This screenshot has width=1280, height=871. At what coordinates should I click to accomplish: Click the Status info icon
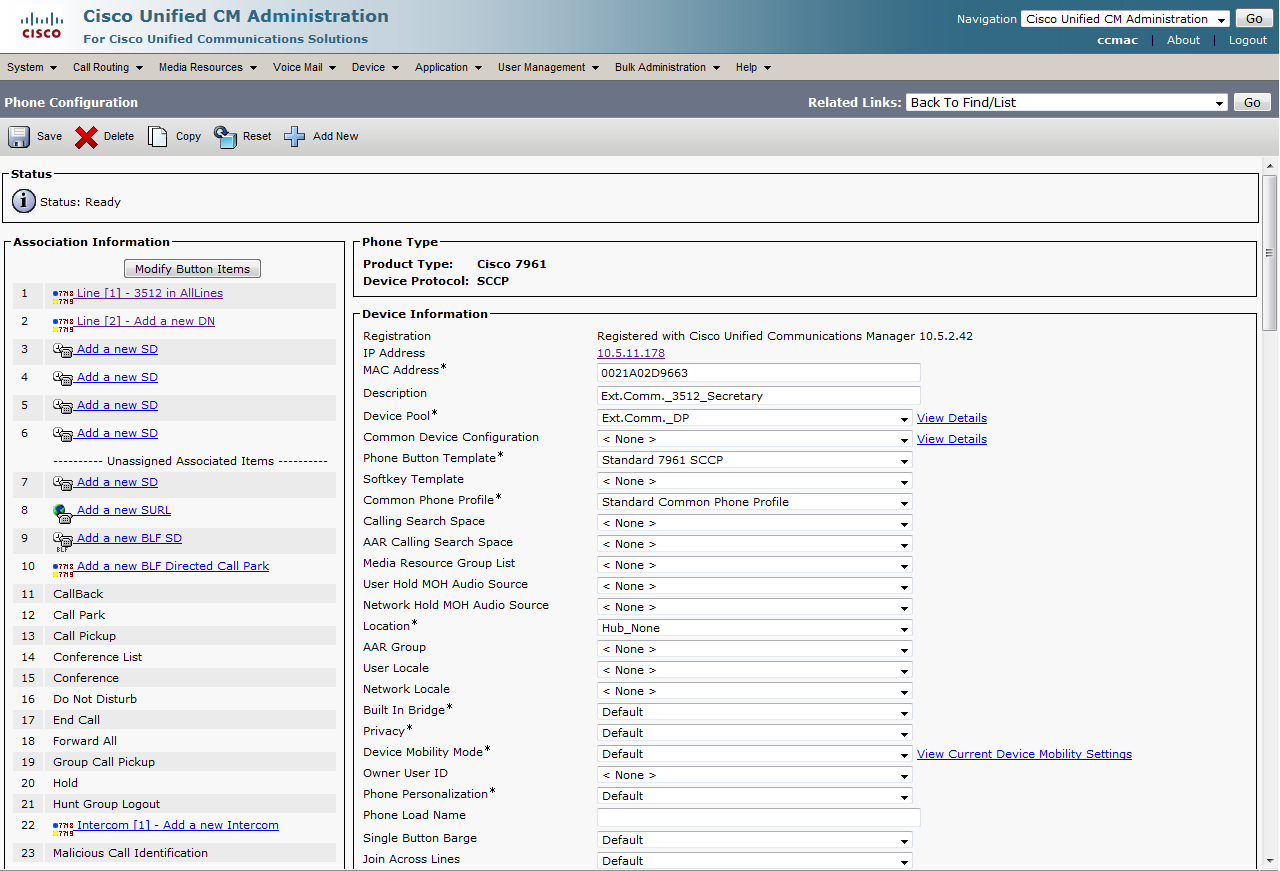pos(24,201)
